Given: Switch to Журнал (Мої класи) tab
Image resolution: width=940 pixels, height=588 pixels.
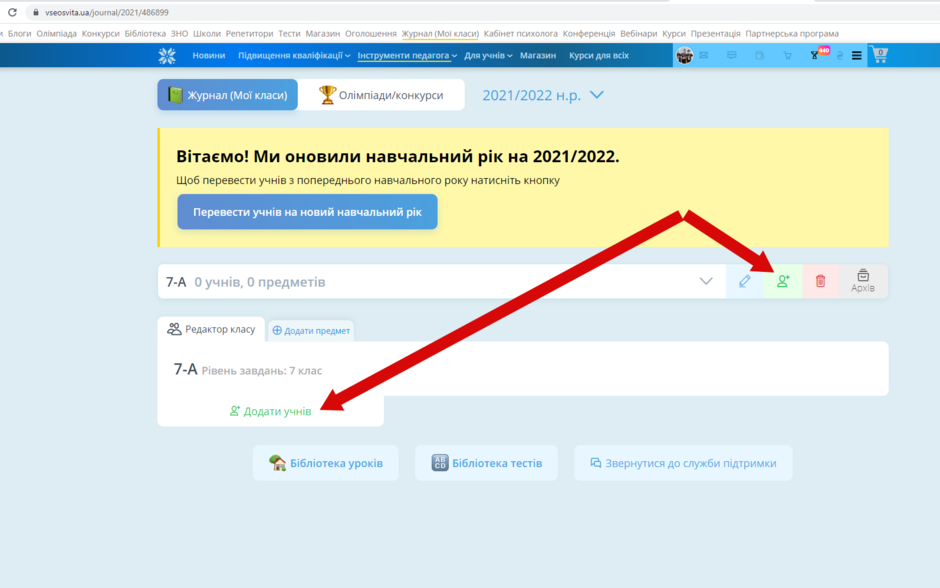Looking at the screenshot, I should pos(227,95).
